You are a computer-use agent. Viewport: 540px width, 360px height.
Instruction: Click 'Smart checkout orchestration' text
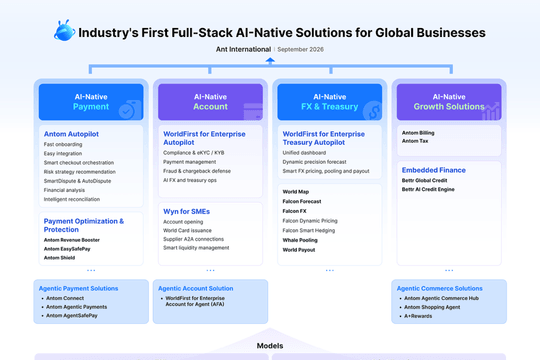point(79,163)
